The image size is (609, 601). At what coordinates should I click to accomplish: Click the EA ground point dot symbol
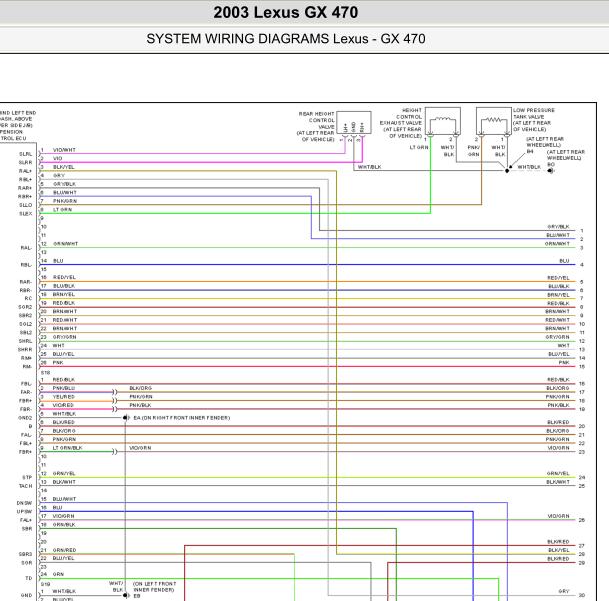point(125,418)
